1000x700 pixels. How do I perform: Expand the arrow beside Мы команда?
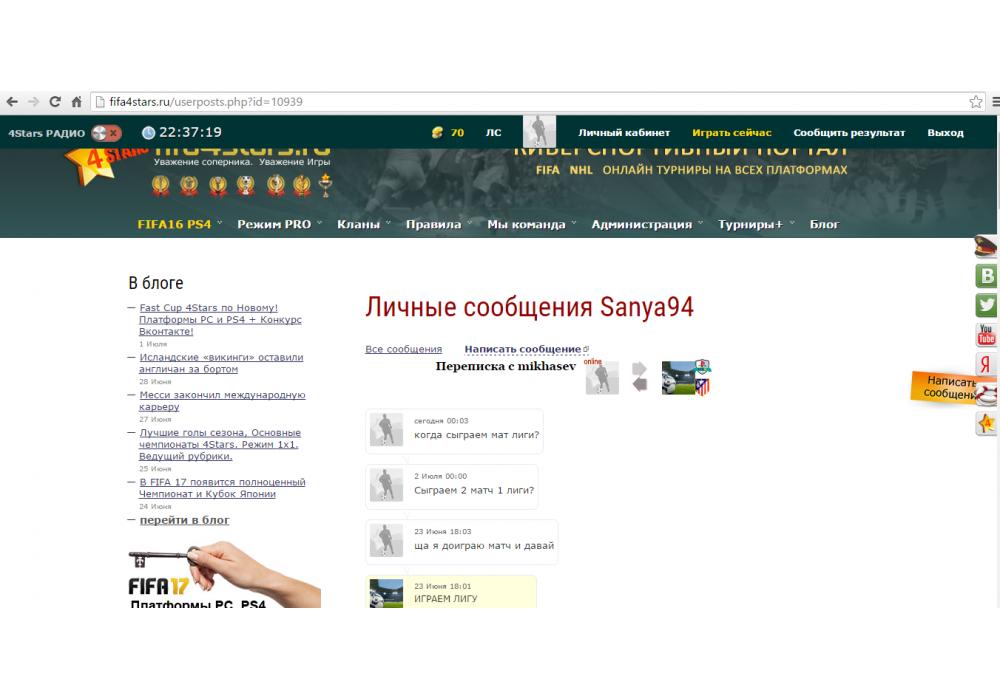point(574,223)
